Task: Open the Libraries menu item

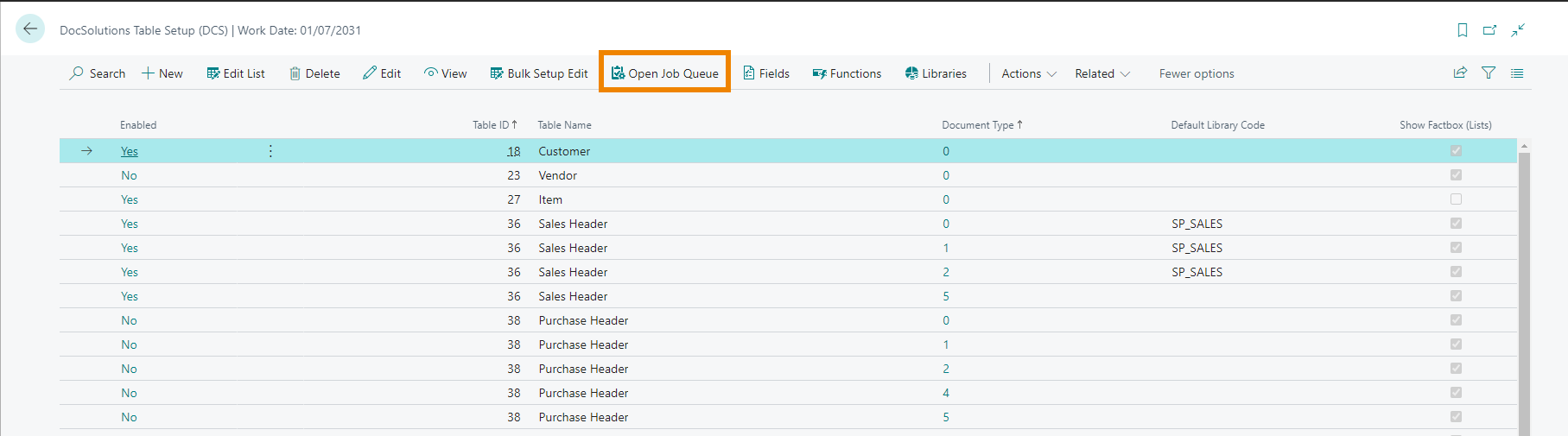Action: point(936,73)
